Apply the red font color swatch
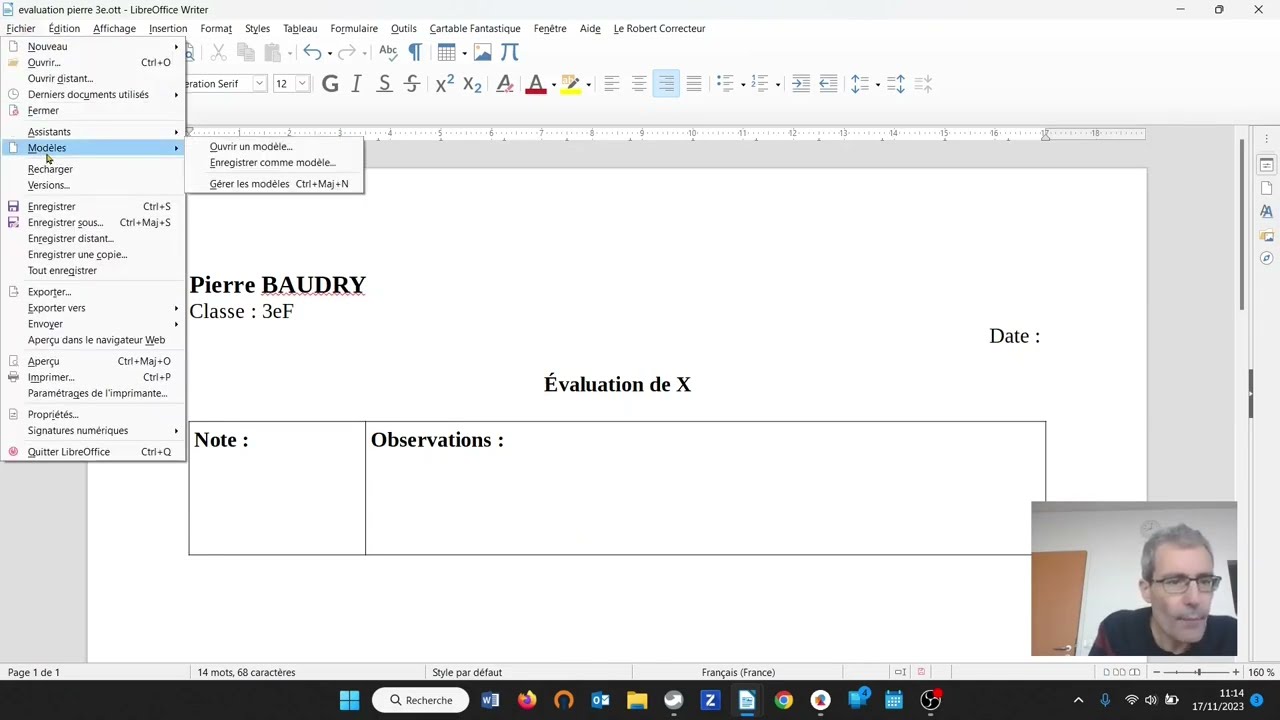1280x720 pixels. coord(536,84)
